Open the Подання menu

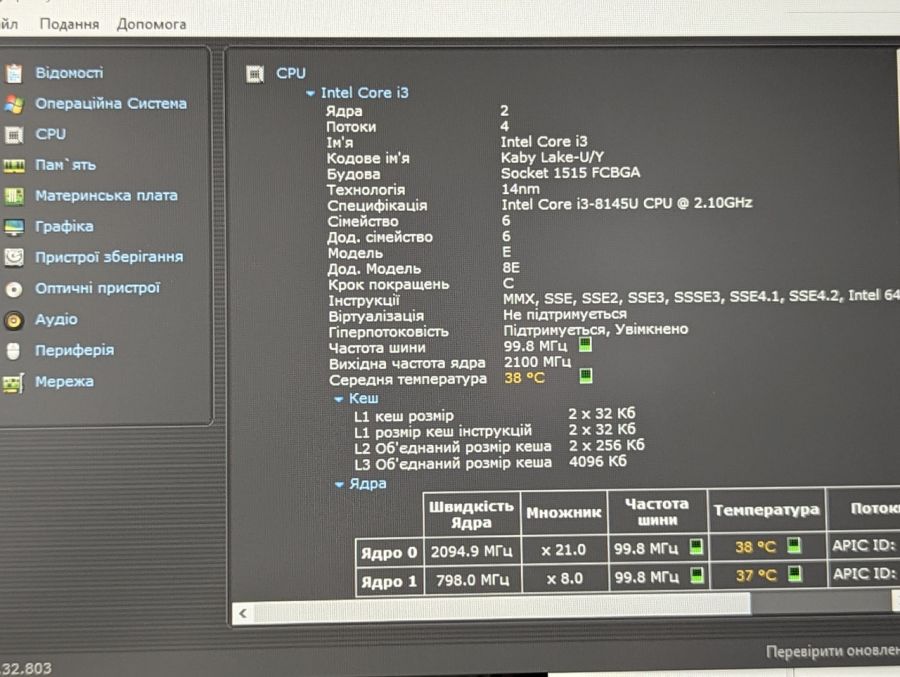(69, 24)
